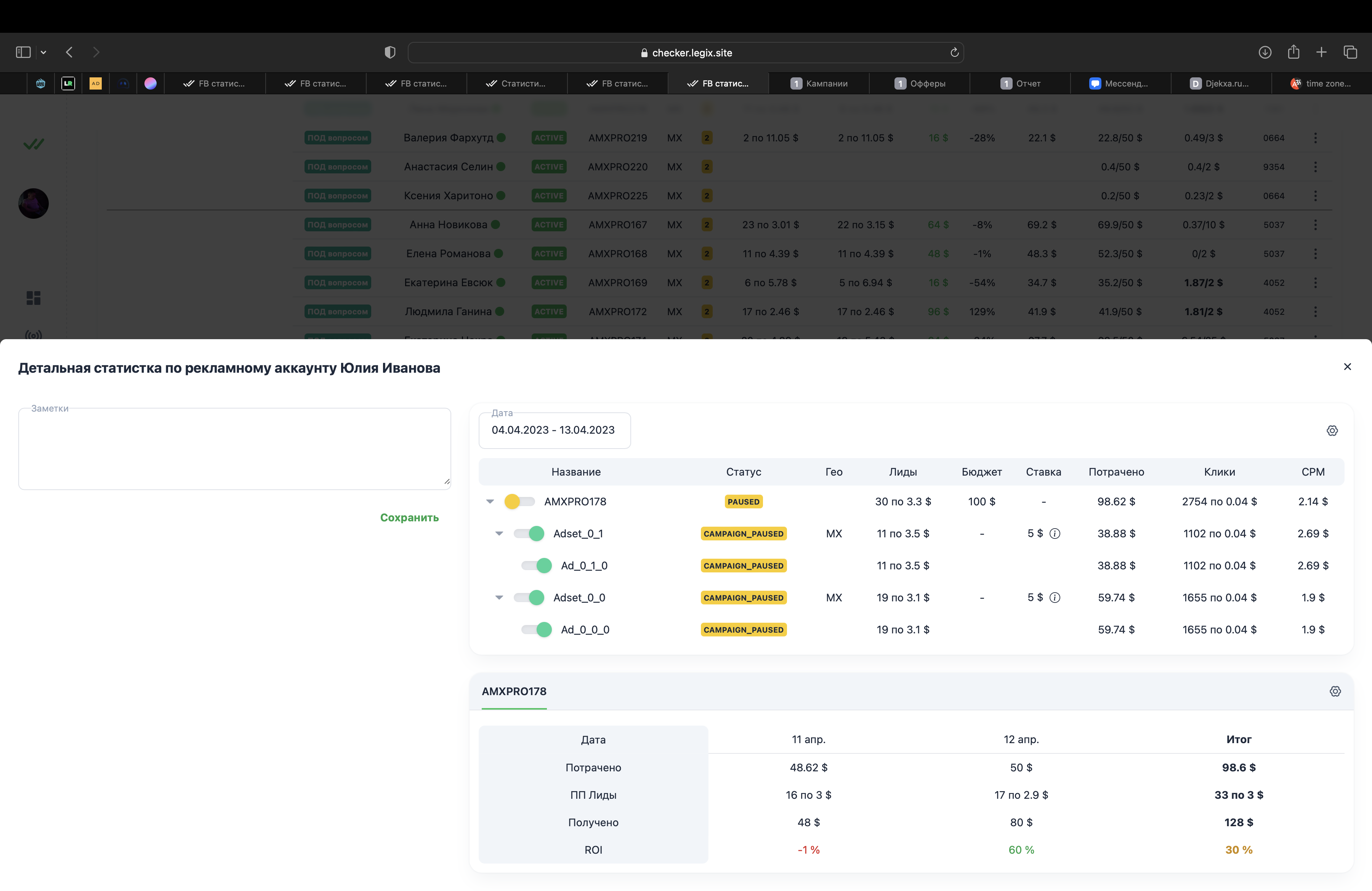
Task: Open settings gear above campaign table
Action: [x=1332, y=431]
